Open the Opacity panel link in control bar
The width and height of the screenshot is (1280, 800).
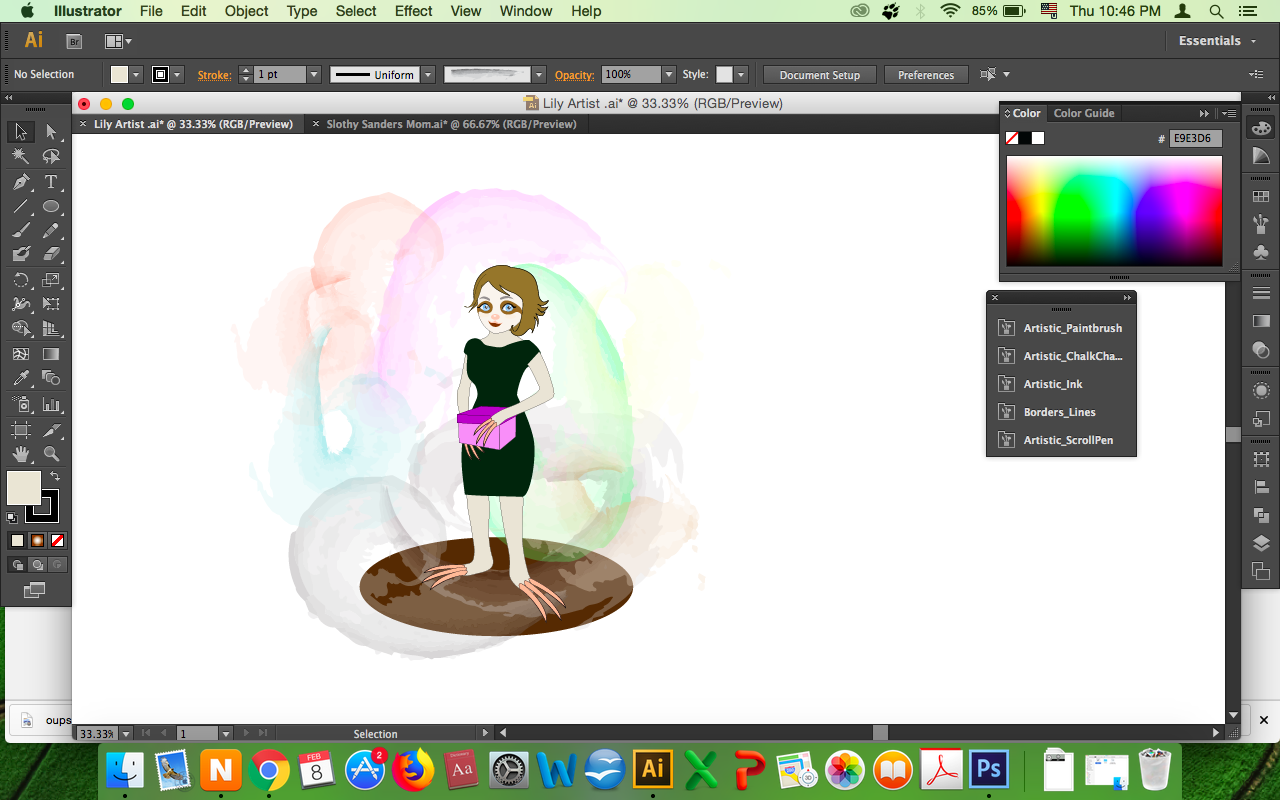pyautogui.click(x=575, y=75)
